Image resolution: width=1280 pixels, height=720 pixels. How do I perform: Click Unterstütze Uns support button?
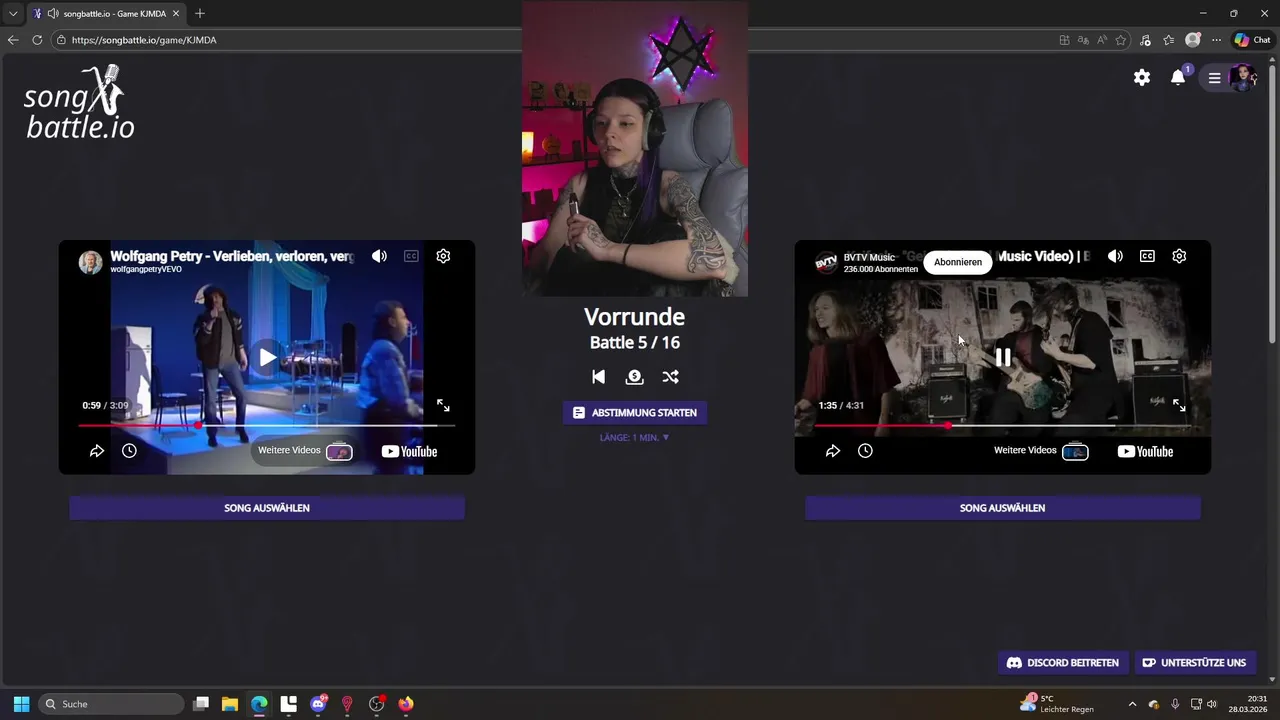[1194, 662]
